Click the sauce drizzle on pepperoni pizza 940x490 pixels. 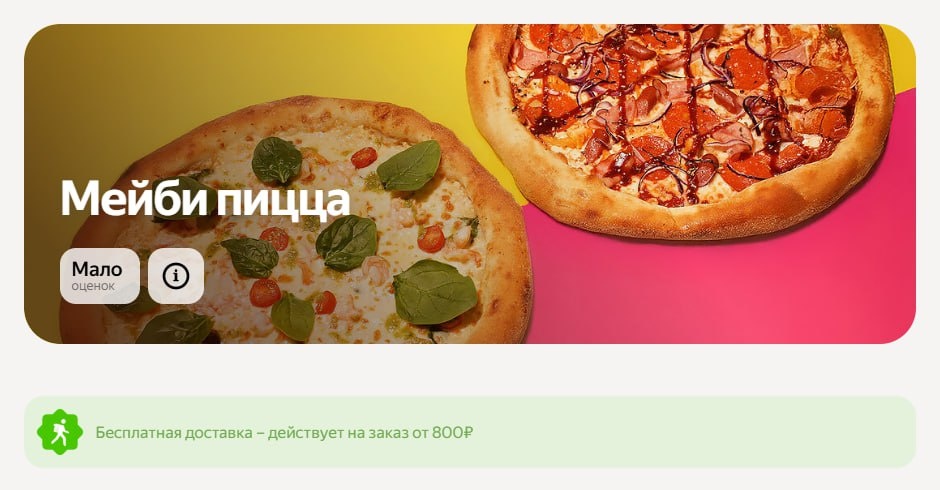coord(689,120)
